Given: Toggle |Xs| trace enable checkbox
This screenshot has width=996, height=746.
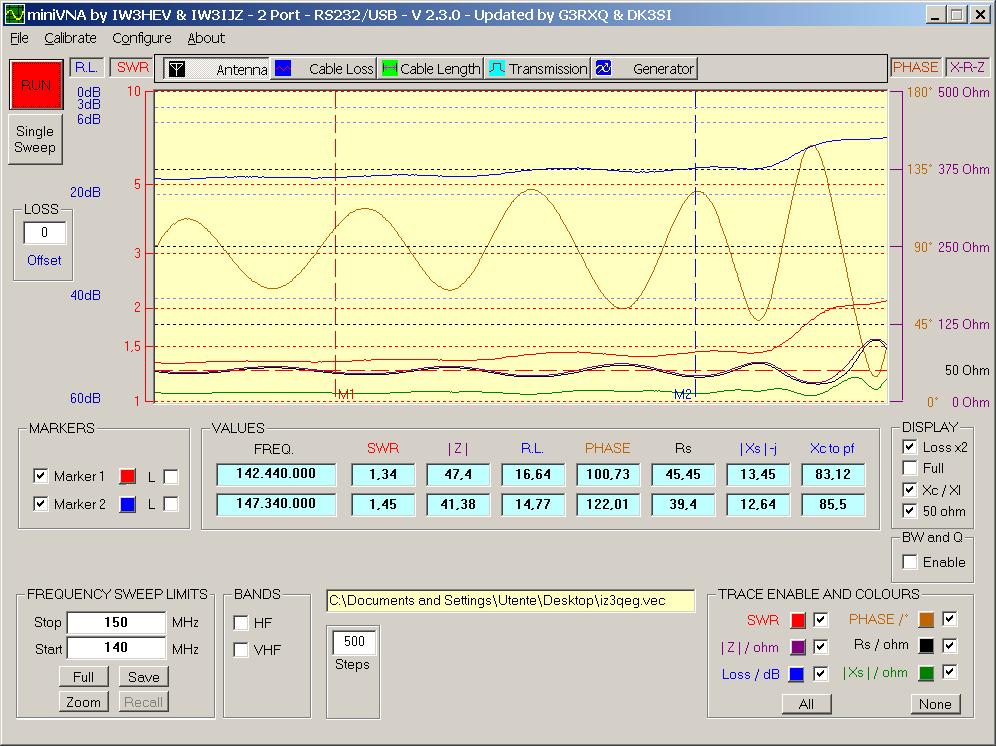Looking at the screenshot, I should (950, 672).
